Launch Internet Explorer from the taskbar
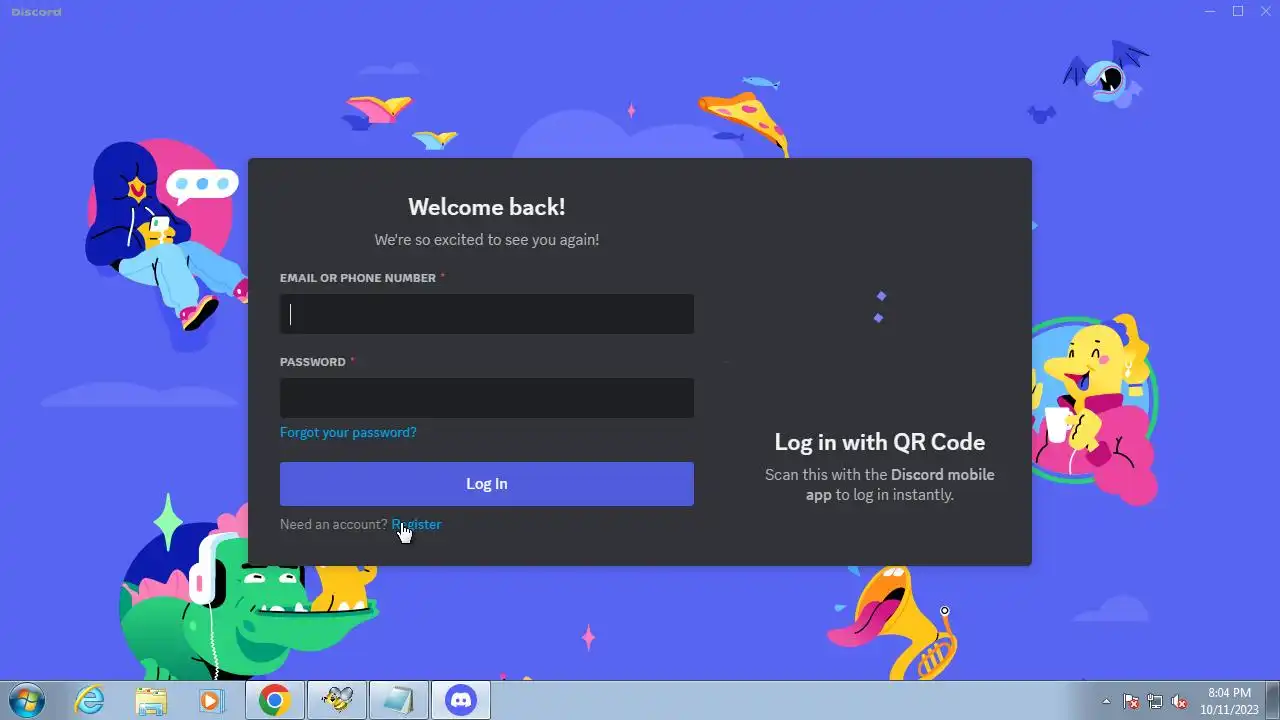The image size is (1280, 720). click(90, 700)
